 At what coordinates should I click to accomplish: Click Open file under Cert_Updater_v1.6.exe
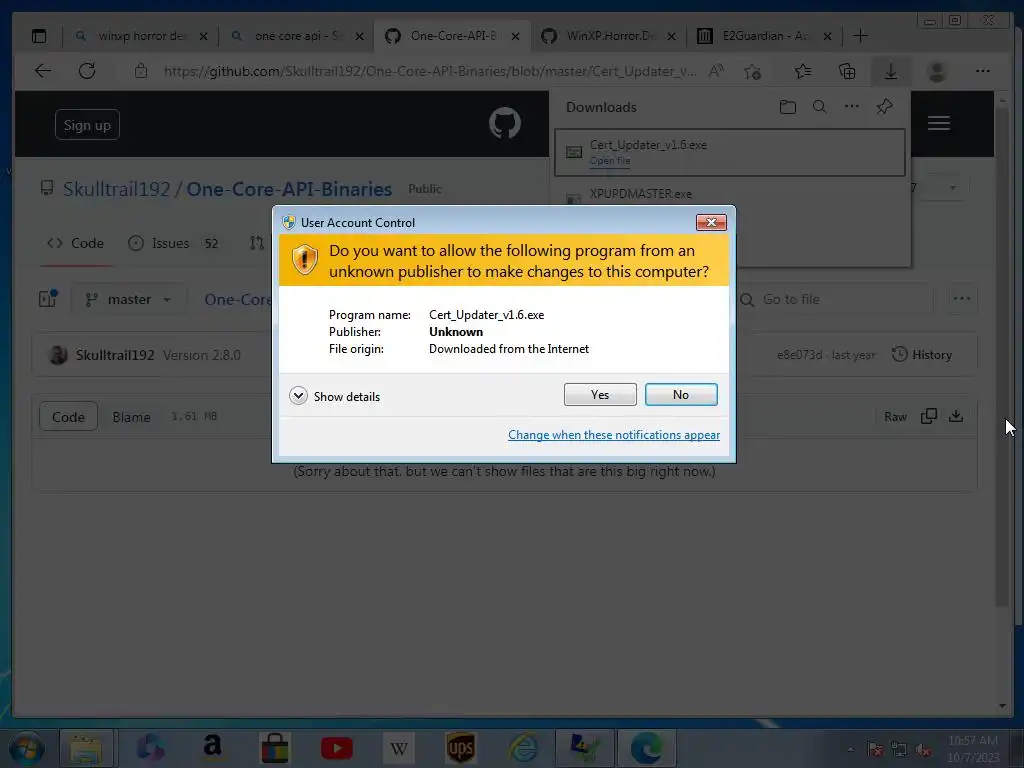point(610,161)
